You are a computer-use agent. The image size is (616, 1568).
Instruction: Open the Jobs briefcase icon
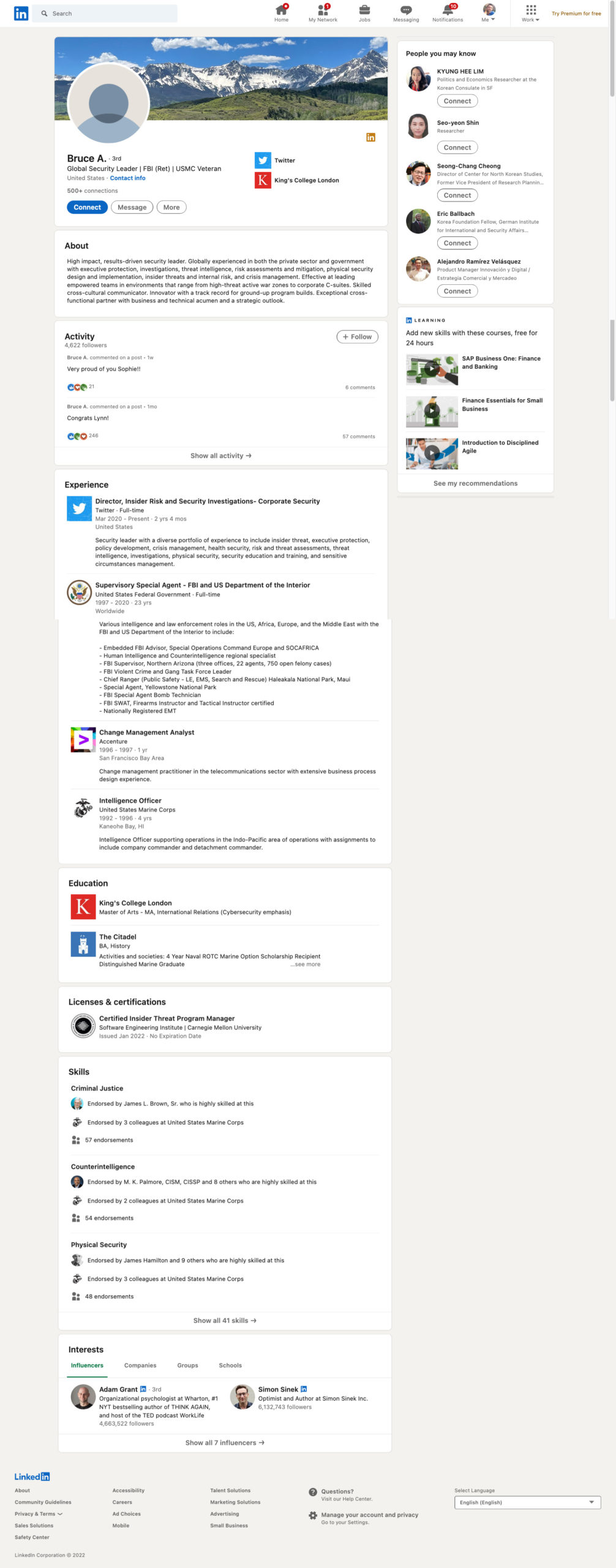click(x=364, y=10)
